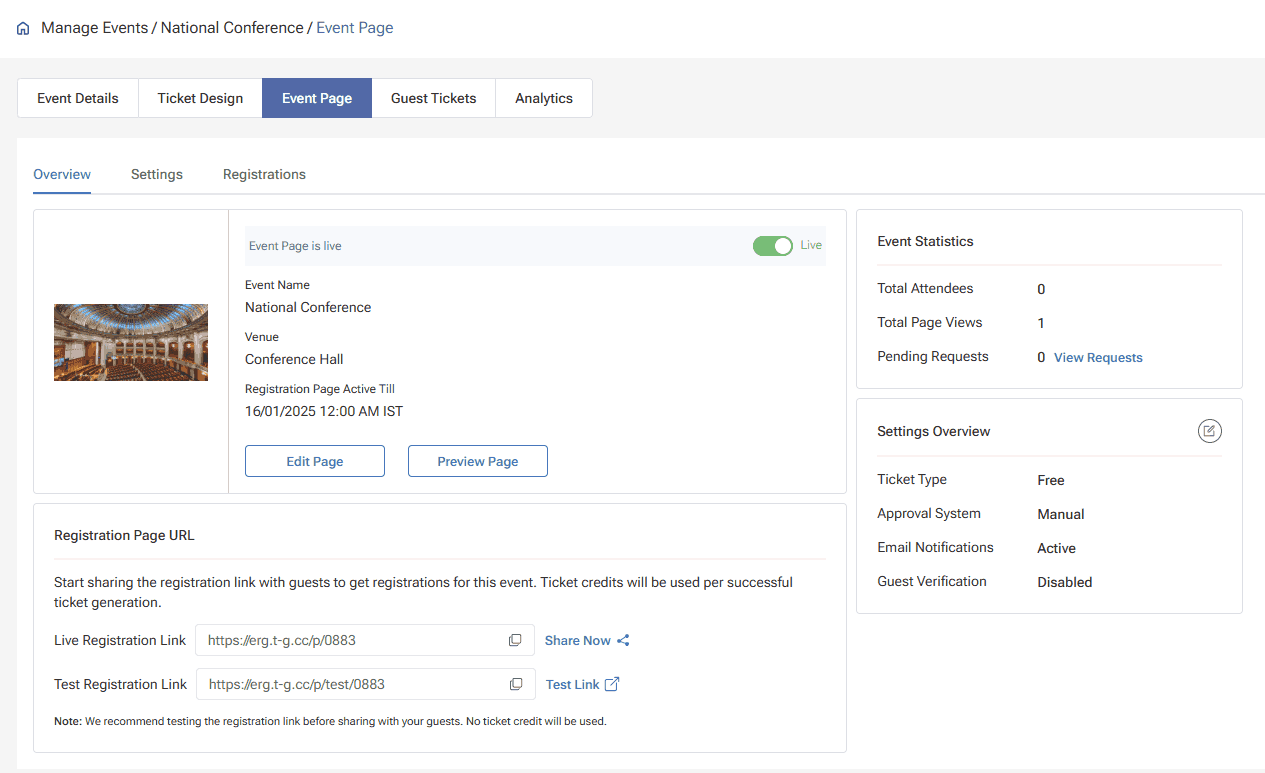Click the Preview Page button

(478, 461)
